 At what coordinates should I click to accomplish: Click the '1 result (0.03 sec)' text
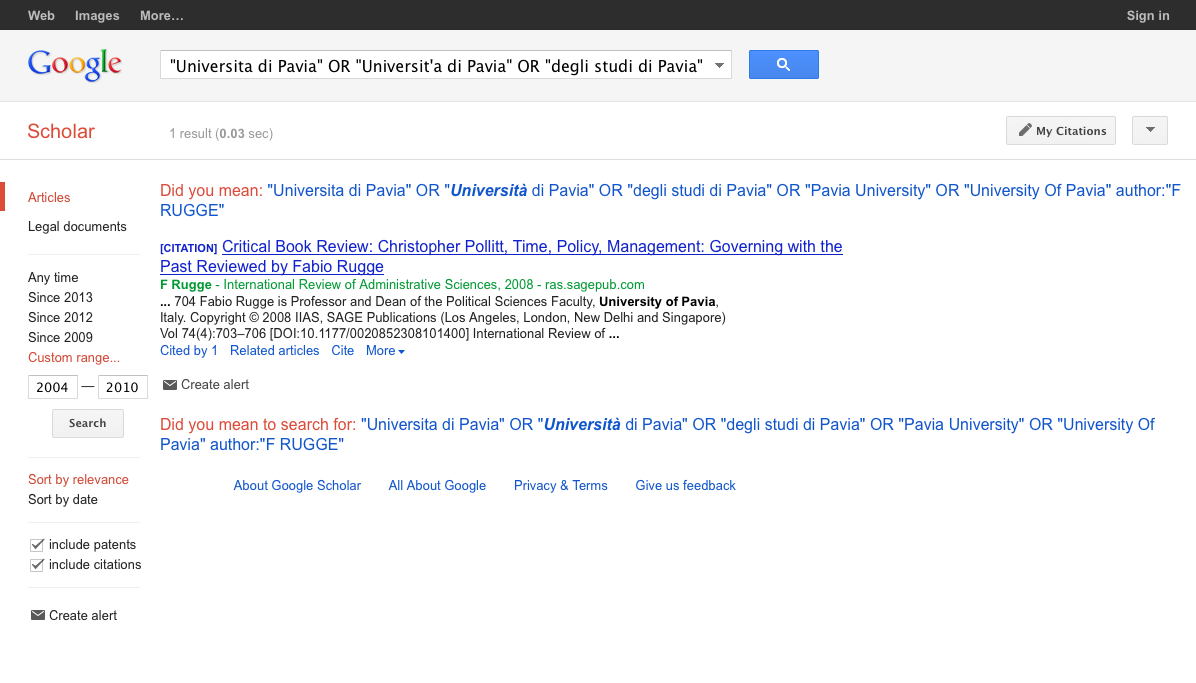pos(221,134)
